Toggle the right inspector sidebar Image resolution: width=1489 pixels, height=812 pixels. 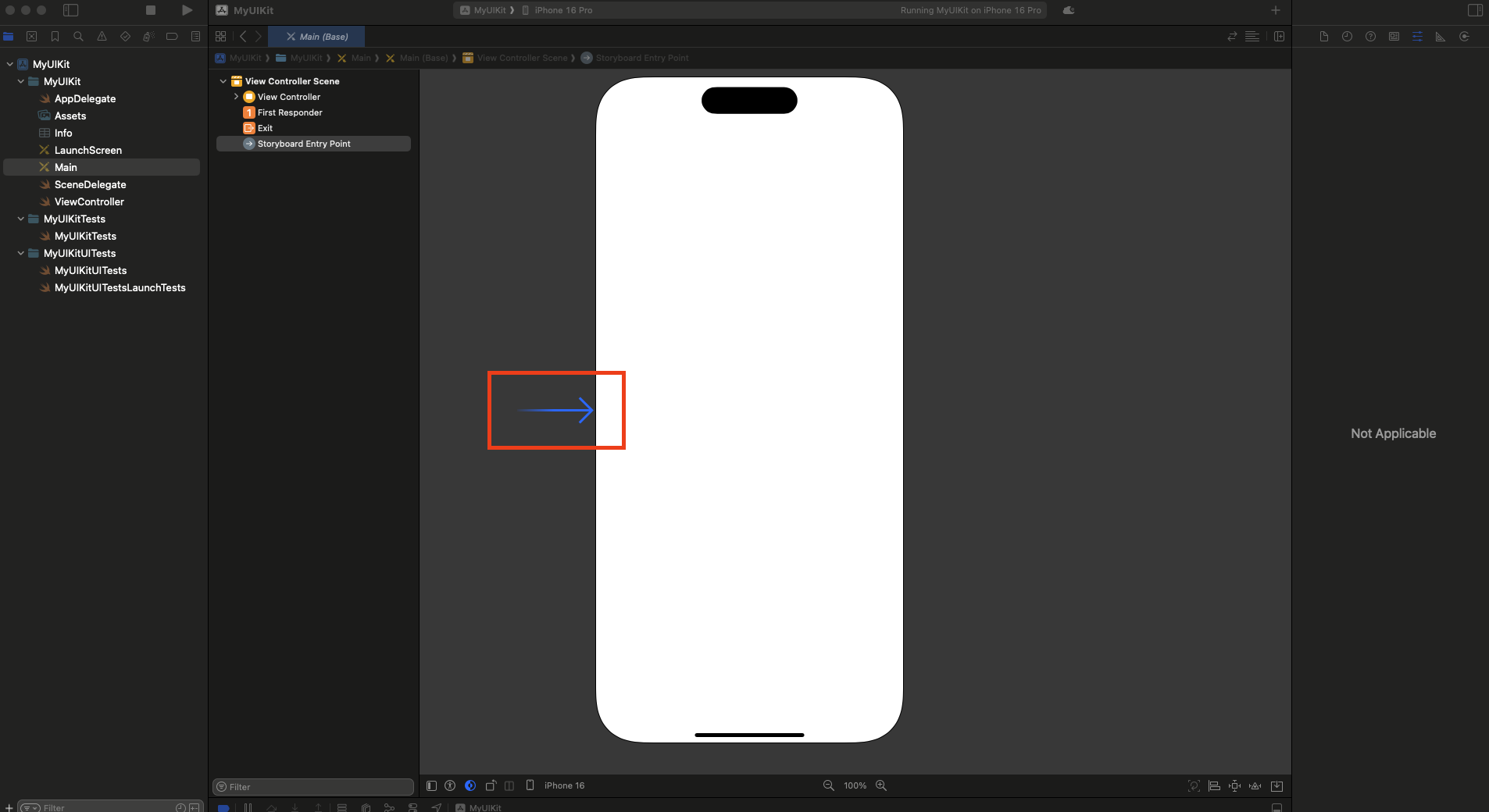click(x=1475, y=10)
